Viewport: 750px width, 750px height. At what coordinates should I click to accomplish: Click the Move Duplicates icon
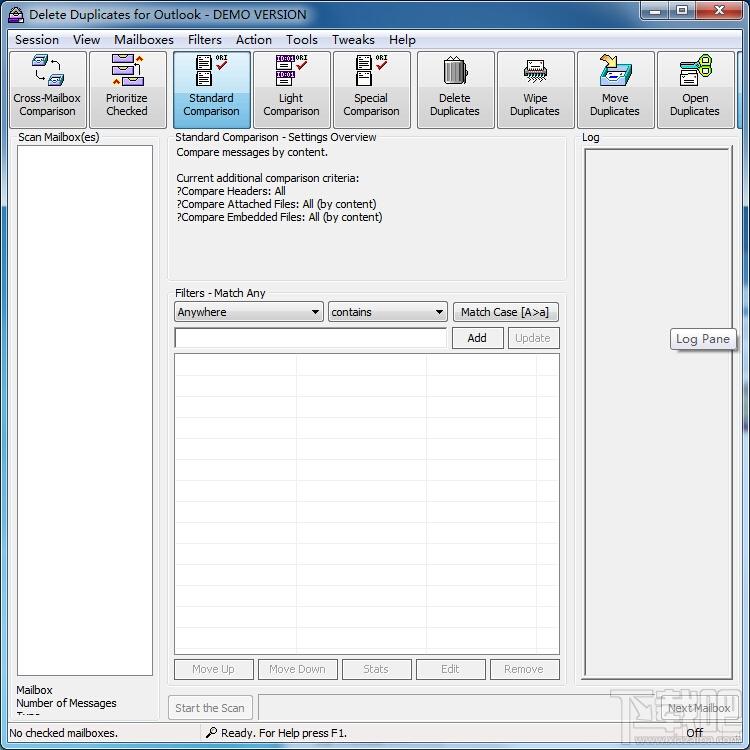[615, 90]
